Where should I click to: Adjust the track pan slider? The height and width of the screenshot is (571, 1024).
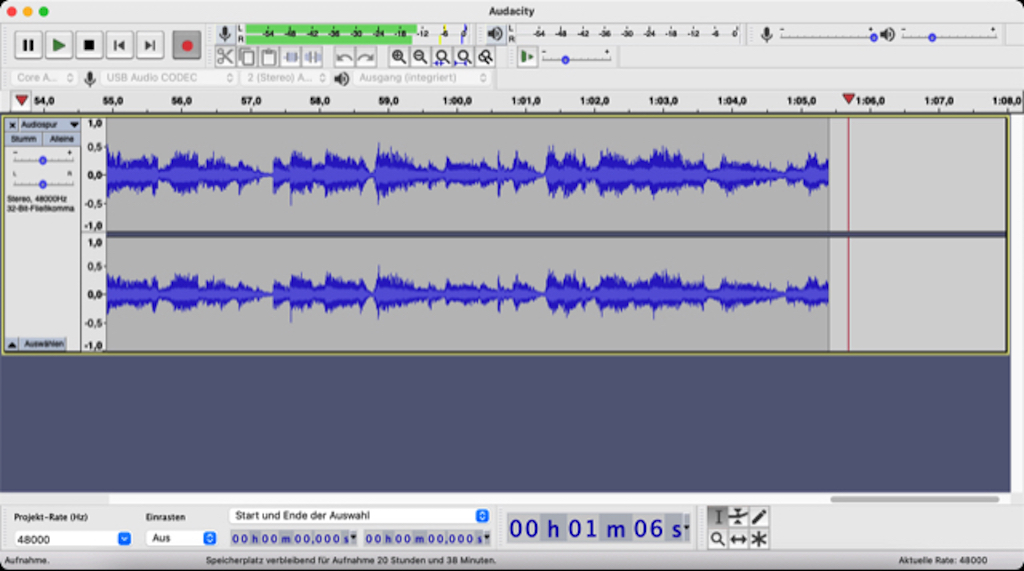tap(42, 184)
